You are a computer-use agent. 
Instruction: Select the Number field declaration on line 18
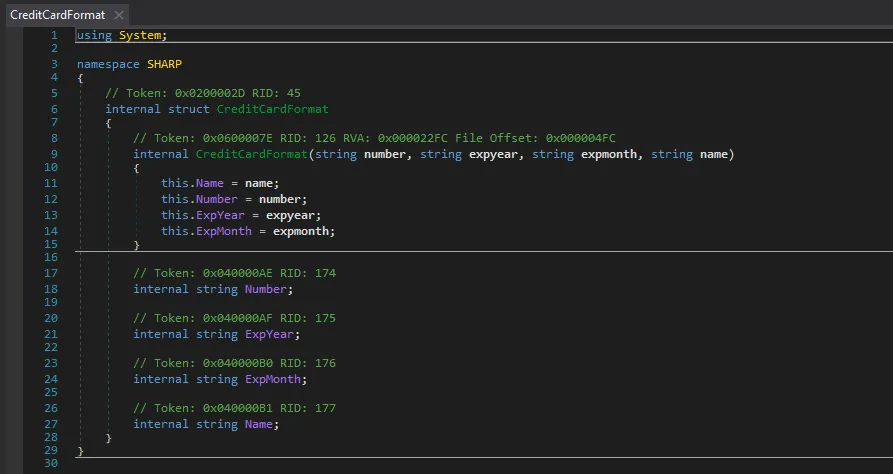point(270,289)
